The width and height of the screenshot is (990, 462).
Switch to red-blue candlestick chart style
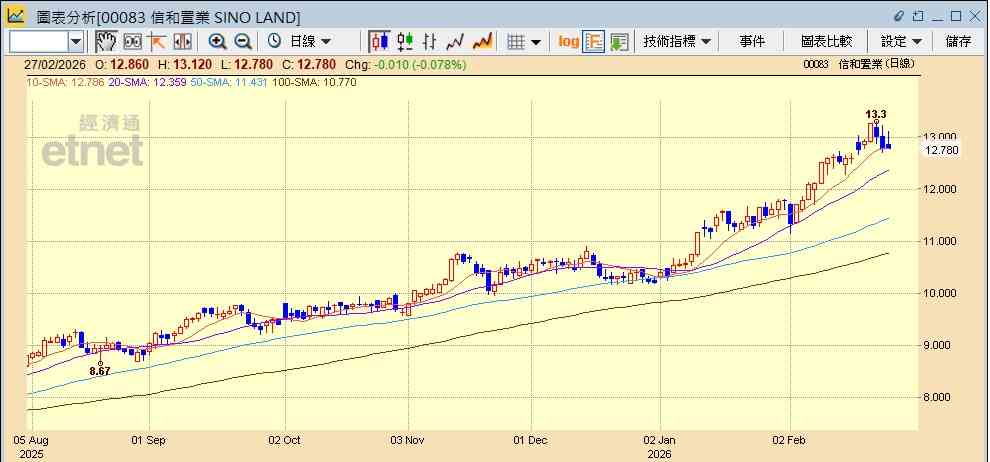(x=379, y=42)
